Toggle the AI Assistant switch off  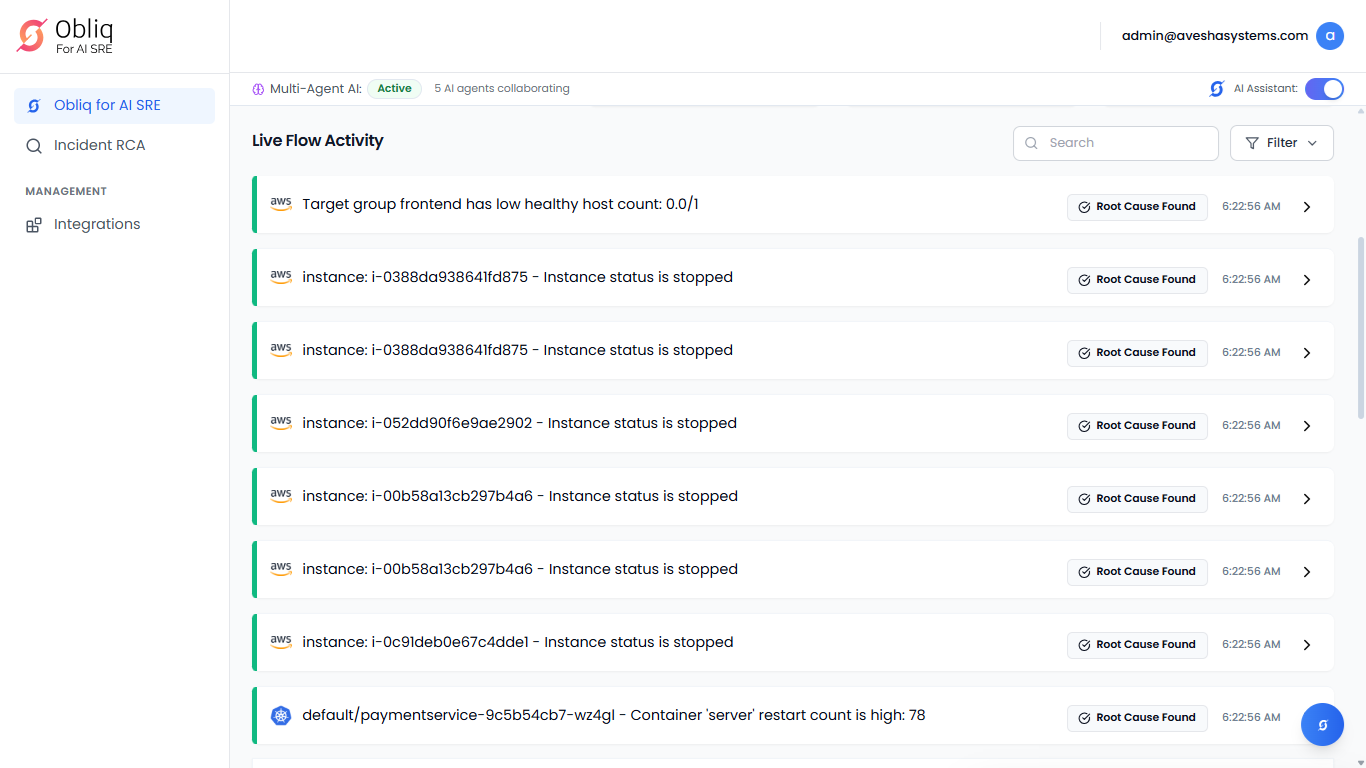click(x=1324, y=89)
